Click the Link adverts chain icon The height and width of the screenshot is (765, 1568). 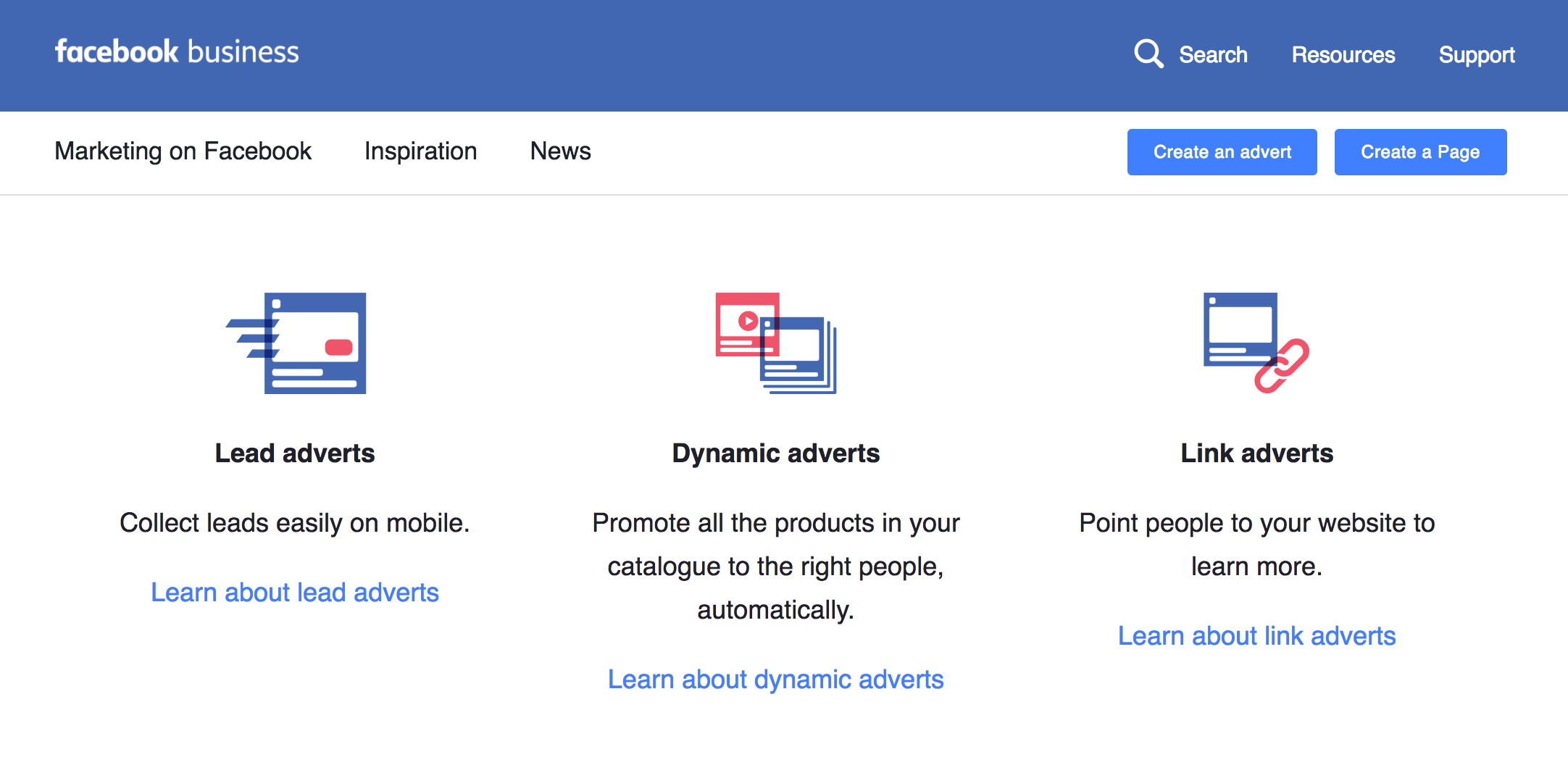[x=1256, y=343]
